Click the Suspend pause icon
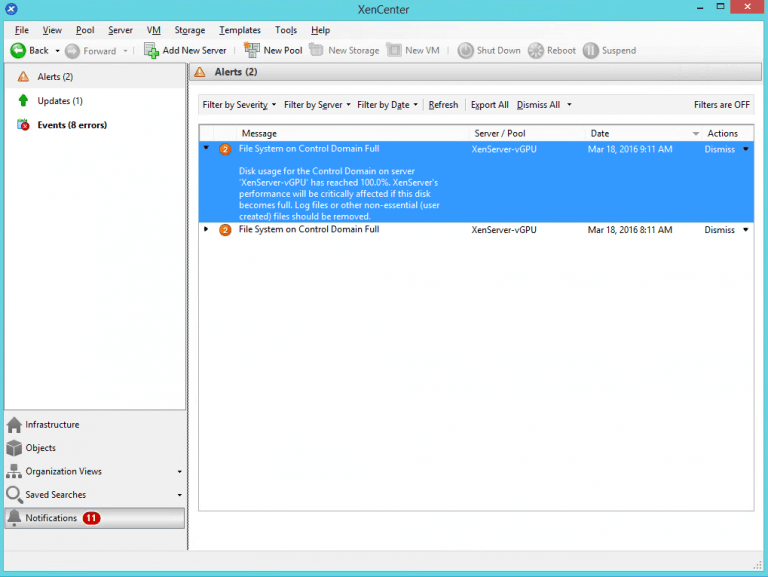Viewport: 768px width, 577px height. tap(591, 50)
